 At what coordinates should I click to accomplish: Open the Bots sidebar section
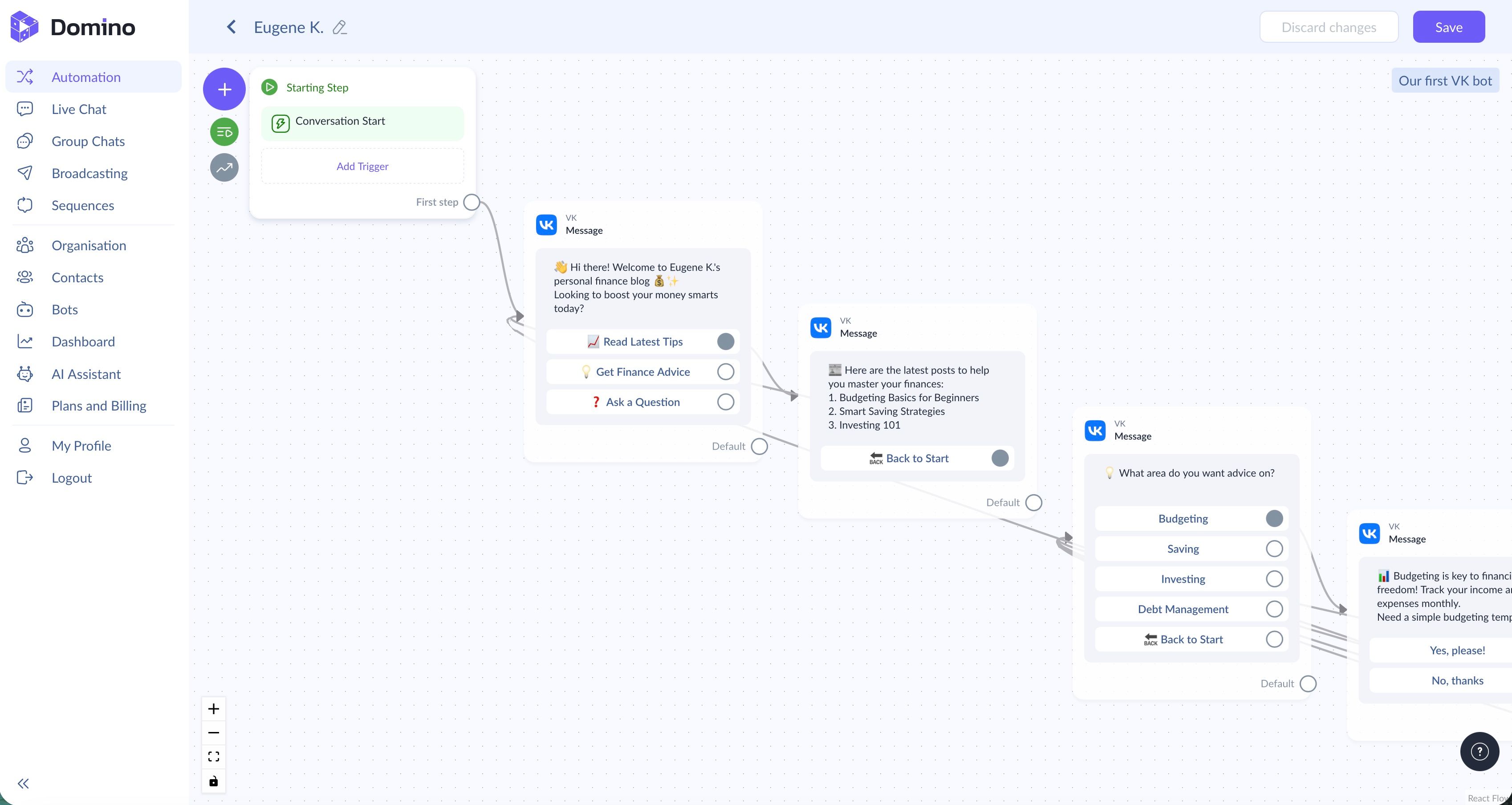tap(65, 309)
